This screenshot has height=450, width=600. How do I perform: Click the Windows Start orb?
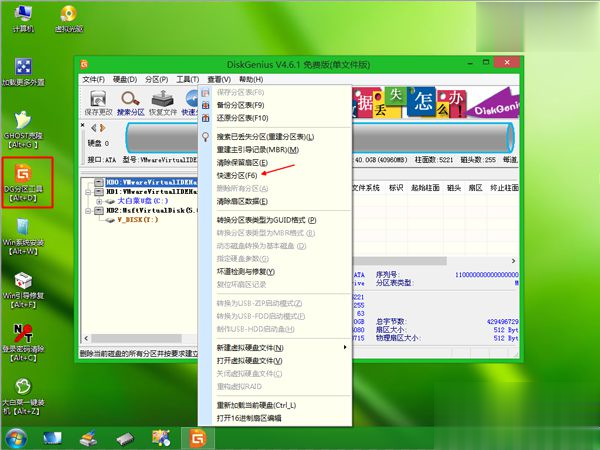[x=16, y=437]
